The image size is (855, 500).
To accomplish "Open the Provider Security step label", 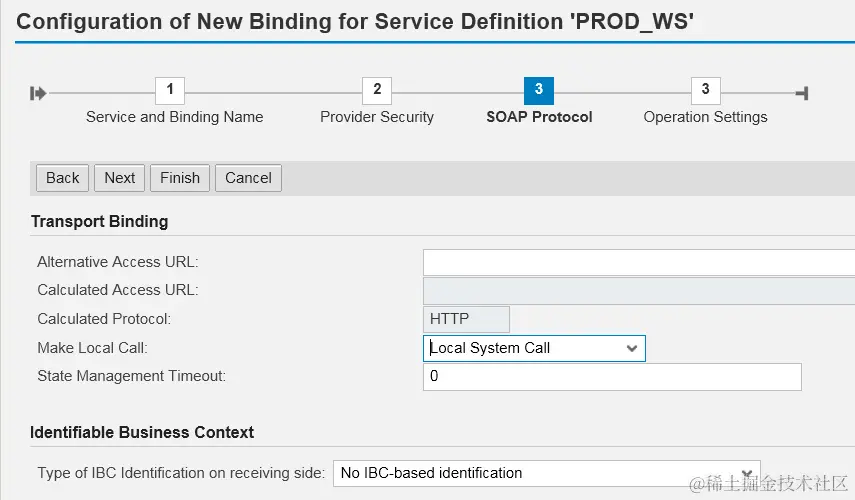I will (x=377, y=117).
